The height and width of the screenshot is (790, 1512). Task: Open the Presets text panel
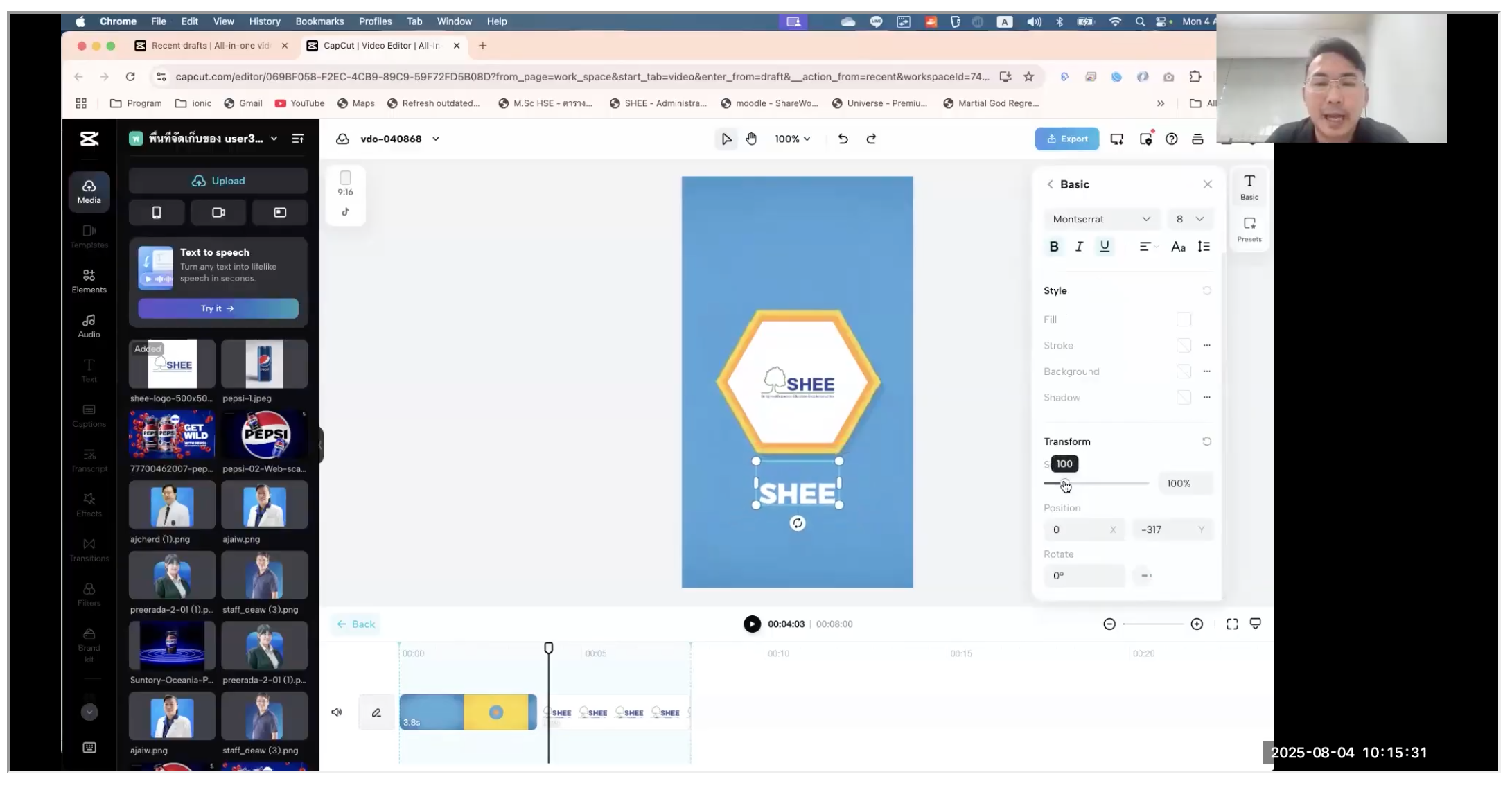[1249, 229]
